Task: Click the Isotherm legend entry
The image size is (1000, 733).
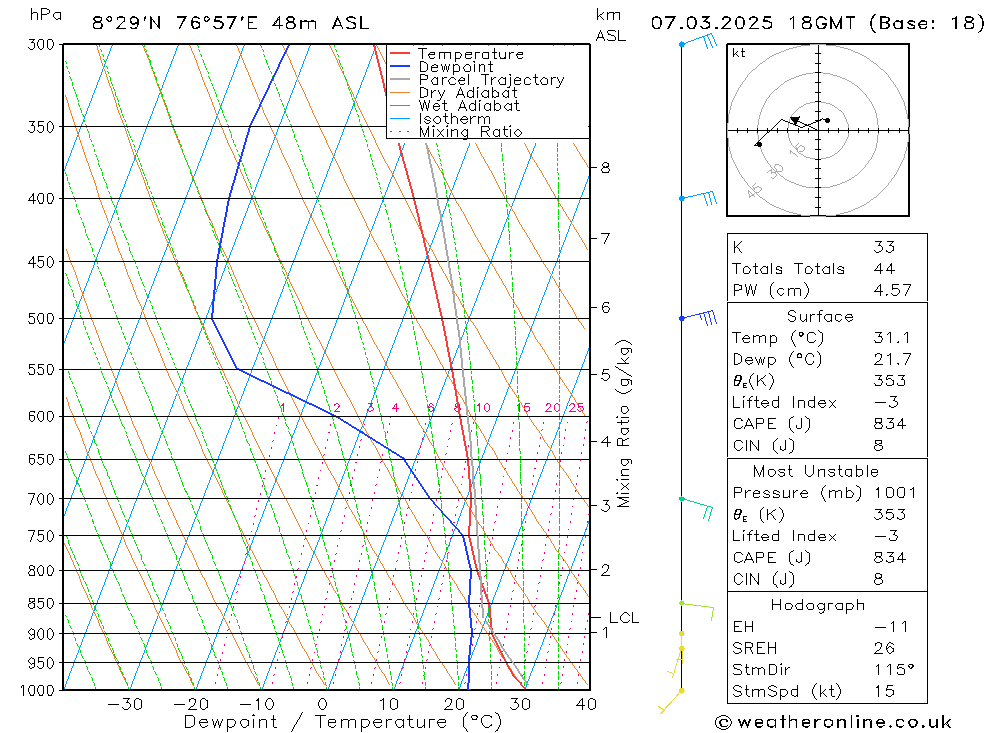Action: click(440, 119)
